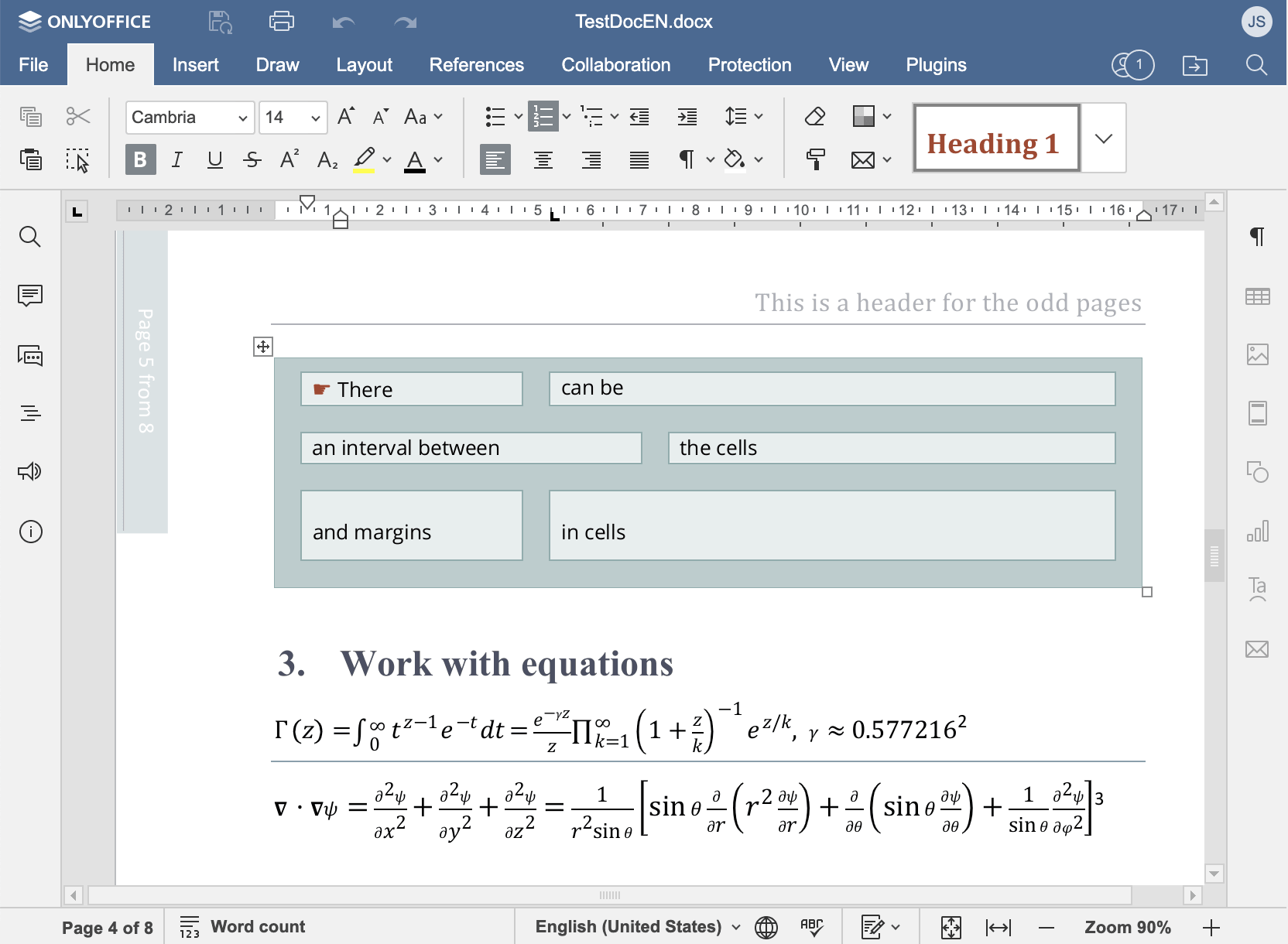Click Page 4 of 8 indicator
The width and height of the screenshot is (1288, 944).
click(x=108, y=927)
